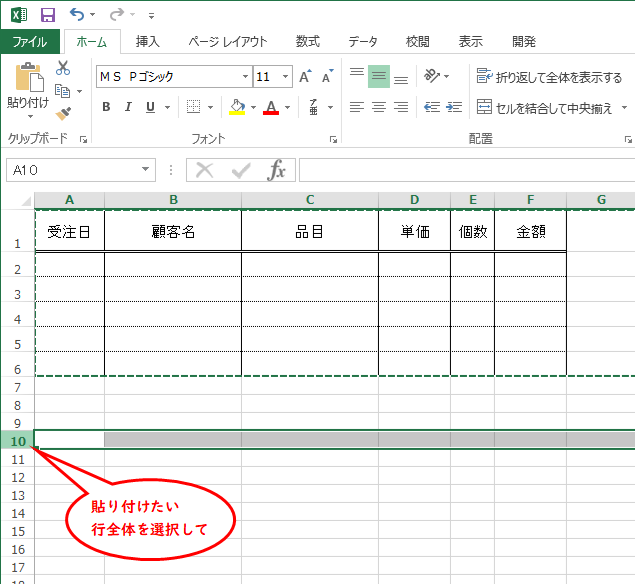Toggle Bold formatting
The width and height of the screenshot is (635, 584).
tap(107, 108)
